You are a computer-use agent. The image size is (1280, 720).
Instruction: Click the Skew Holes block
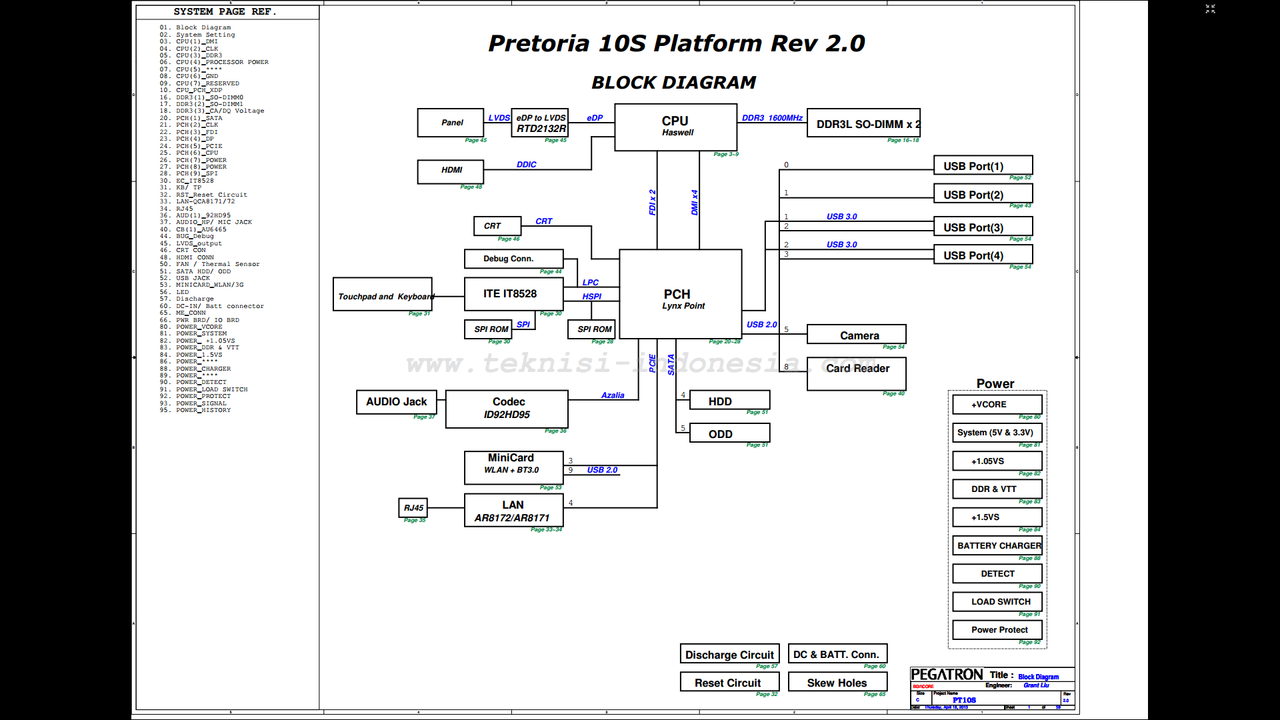837,682
